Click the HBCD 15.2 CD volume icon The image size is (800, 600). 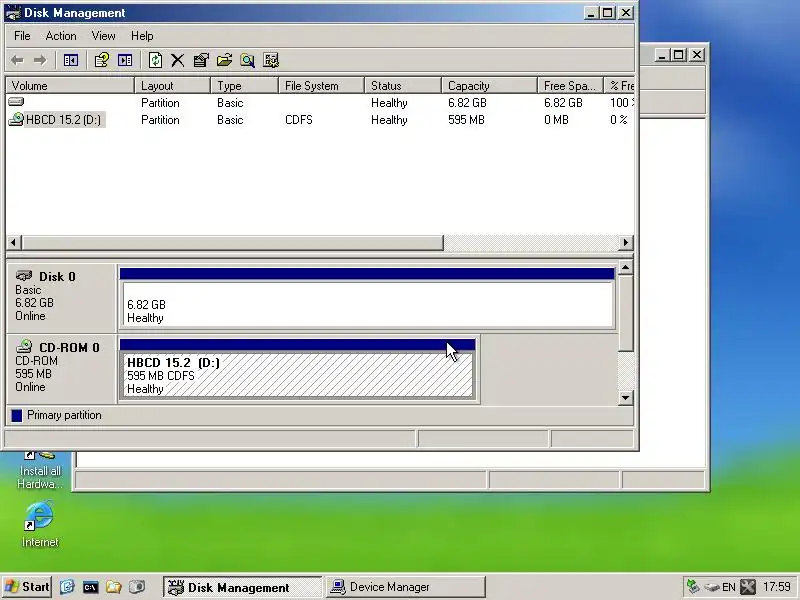[x=16, y=119]
